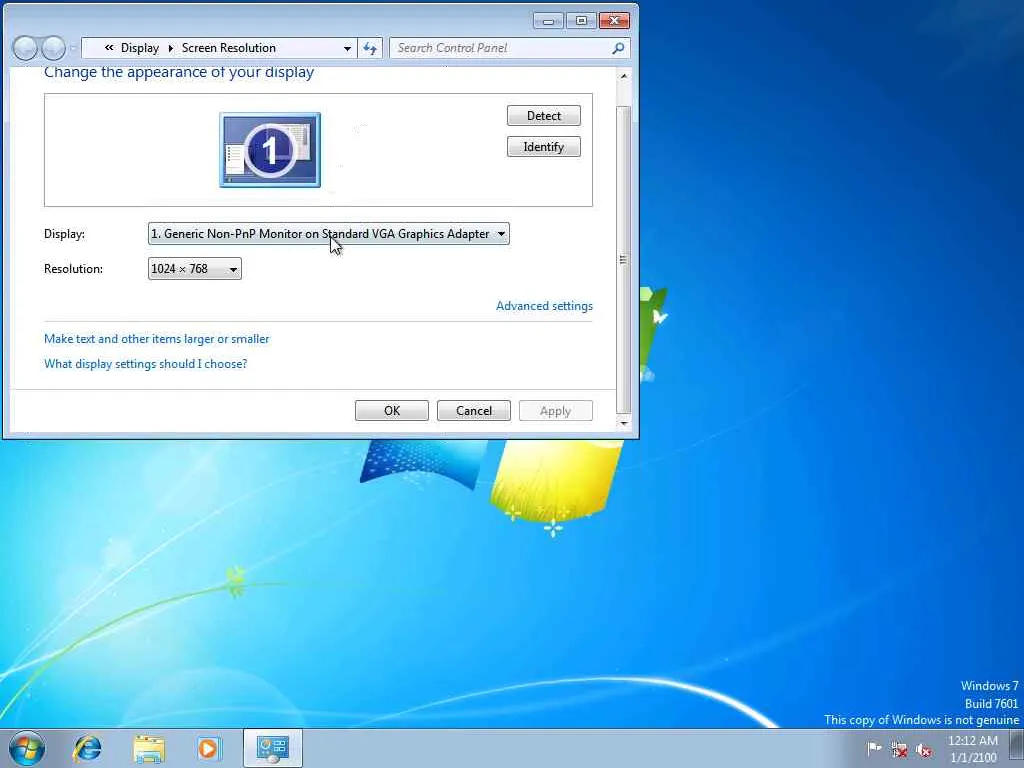Click the Apply button
Viewport: 1024px width, 768px height.
(x=556, y=411)
